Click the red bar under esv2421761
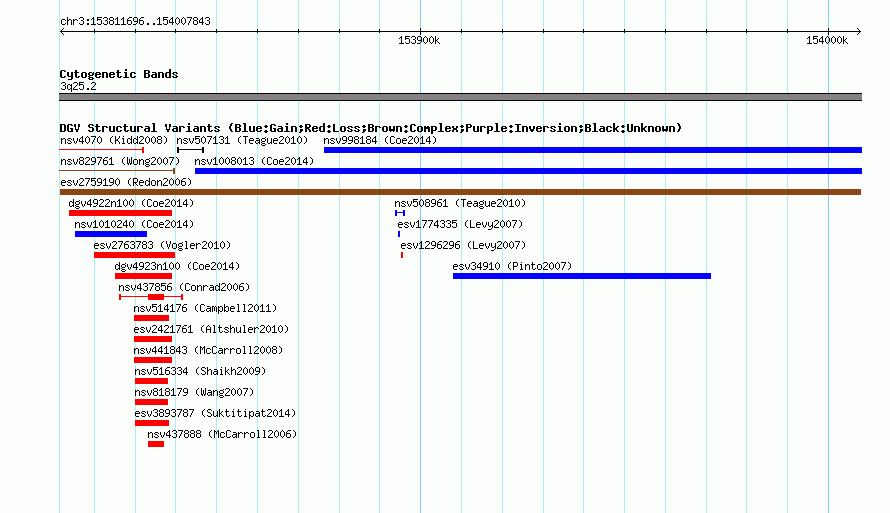 (153, 339)
